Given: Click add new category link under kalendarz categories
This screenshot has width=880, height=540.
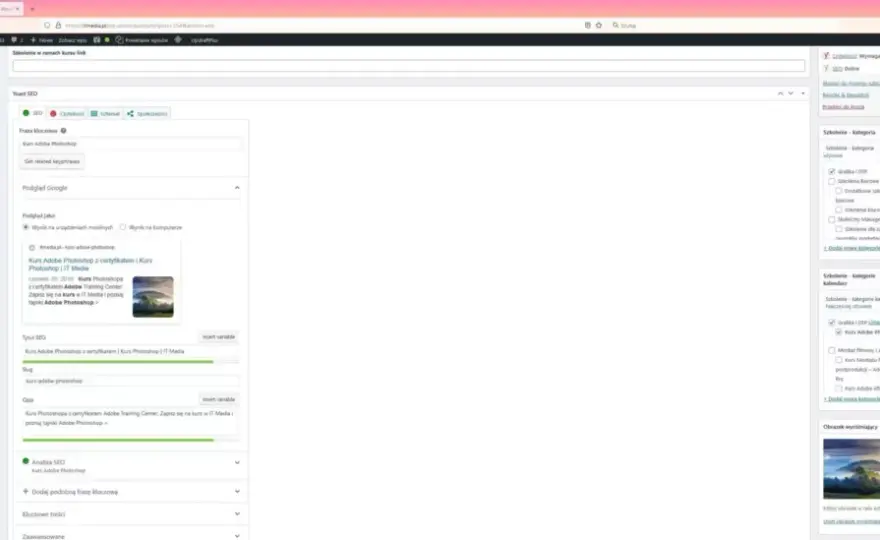Looking at the screenshot, I should [x=851, y=399].
